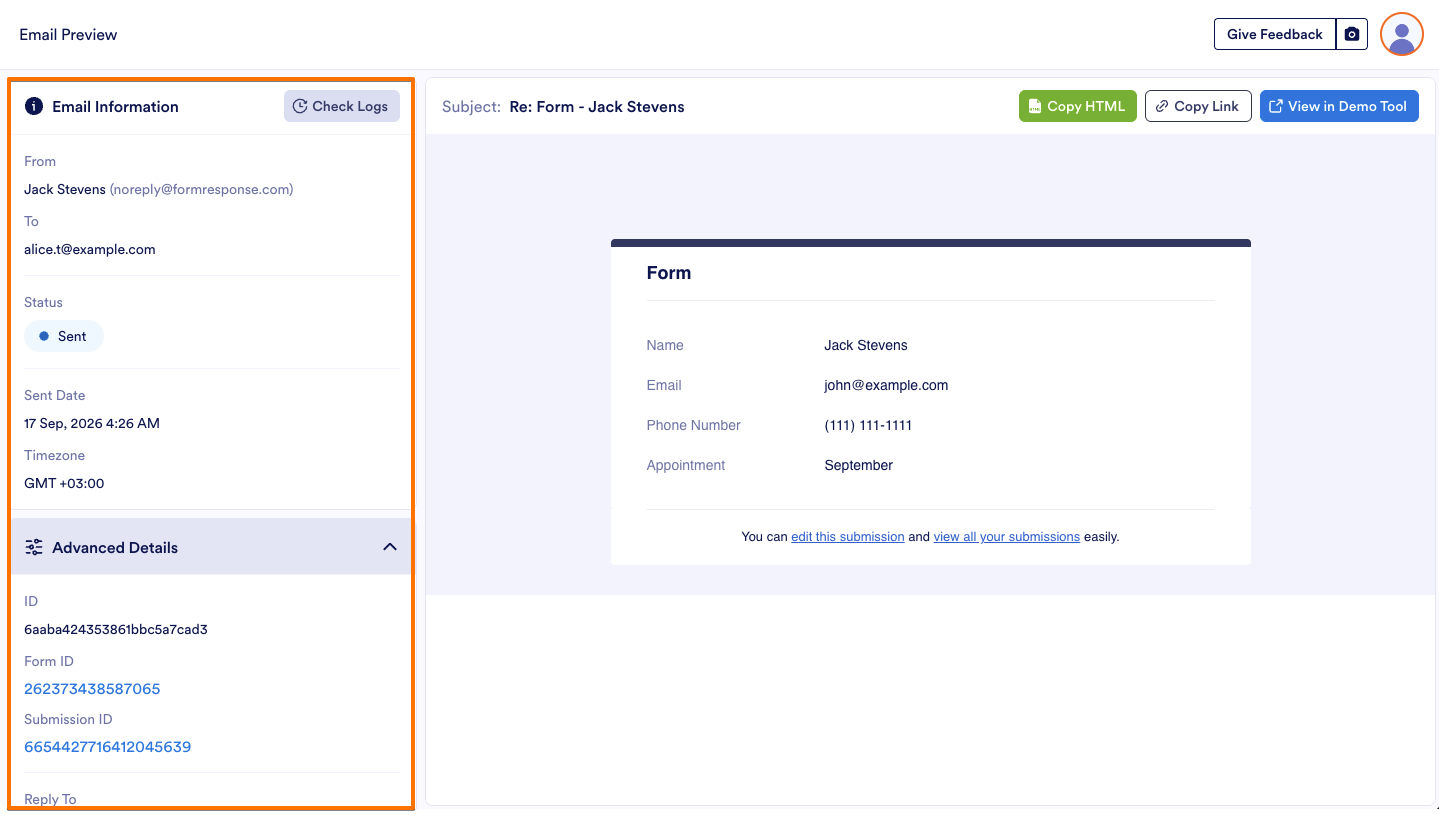Open the Form ID 262373438587065 link
This screenshot has height=814, width=1439.
click(x=92, y=688)
